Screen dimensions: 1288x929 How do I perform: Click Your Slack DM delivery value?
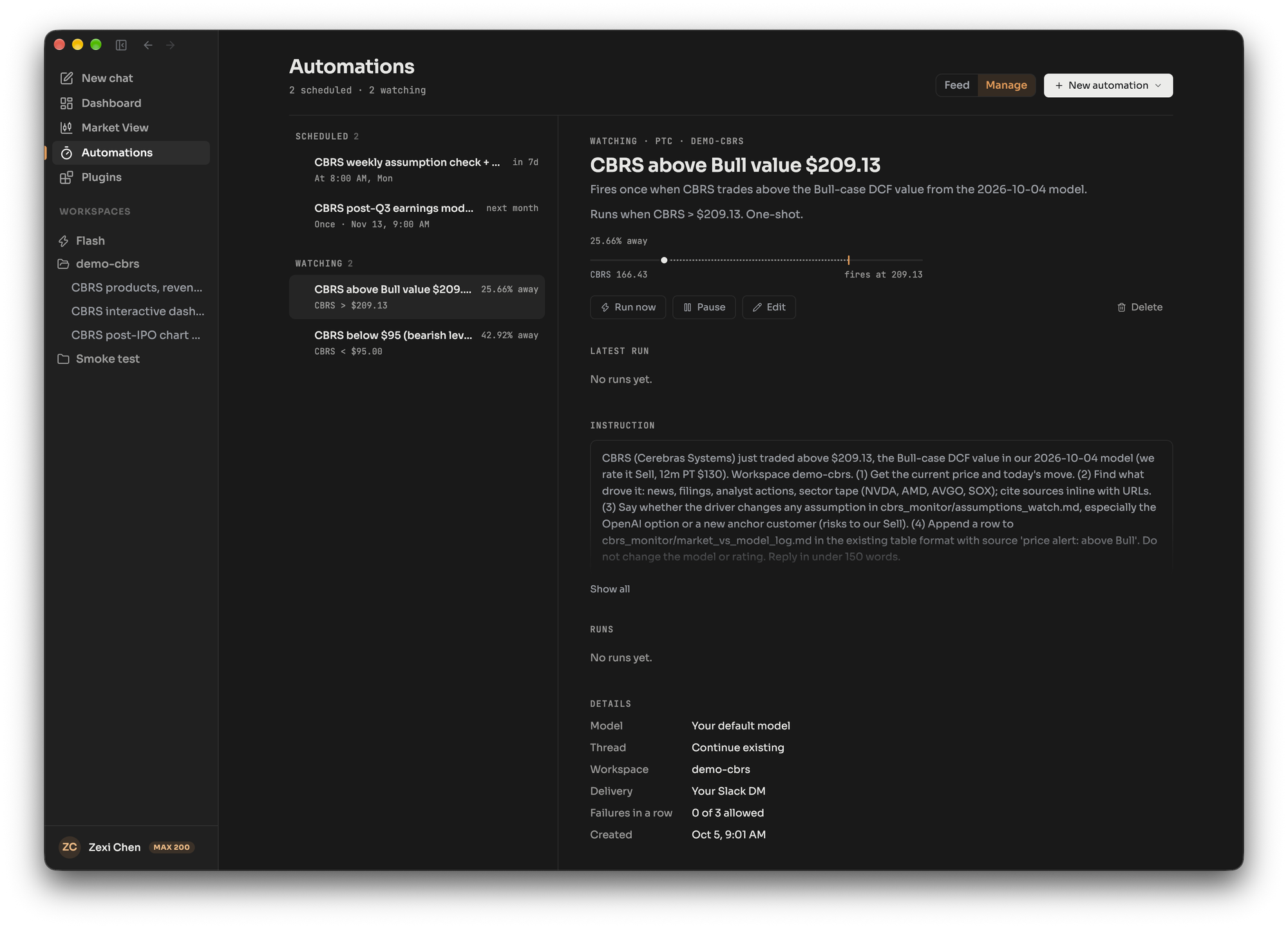point(728,791)
